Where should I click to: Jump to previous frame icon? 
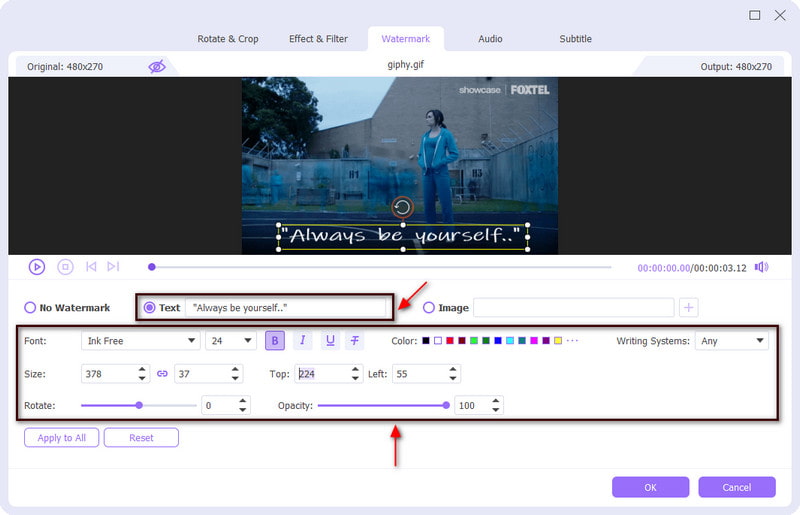click(91, 266)
